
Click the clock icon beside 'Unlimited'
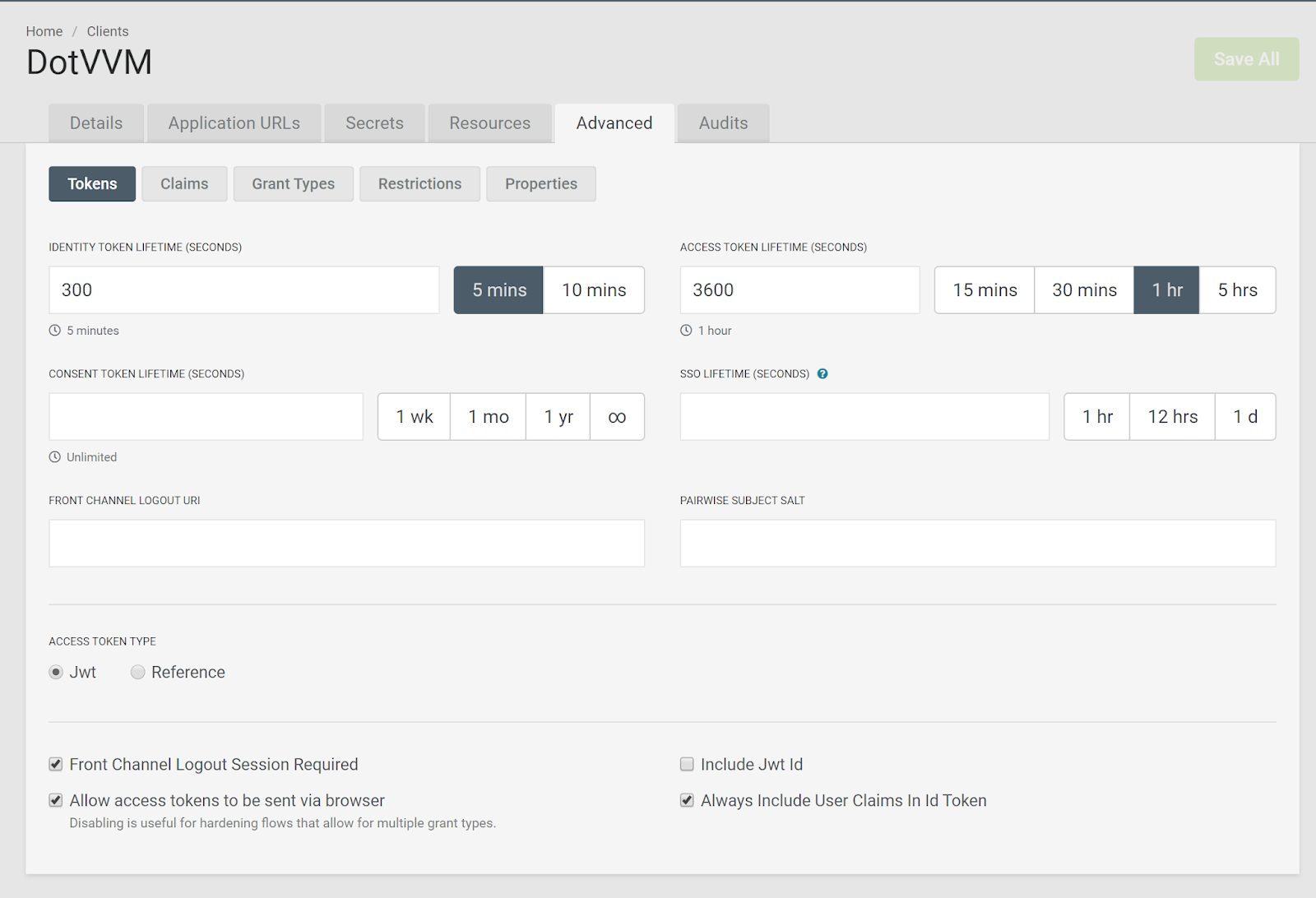click(x=55, y=457)
